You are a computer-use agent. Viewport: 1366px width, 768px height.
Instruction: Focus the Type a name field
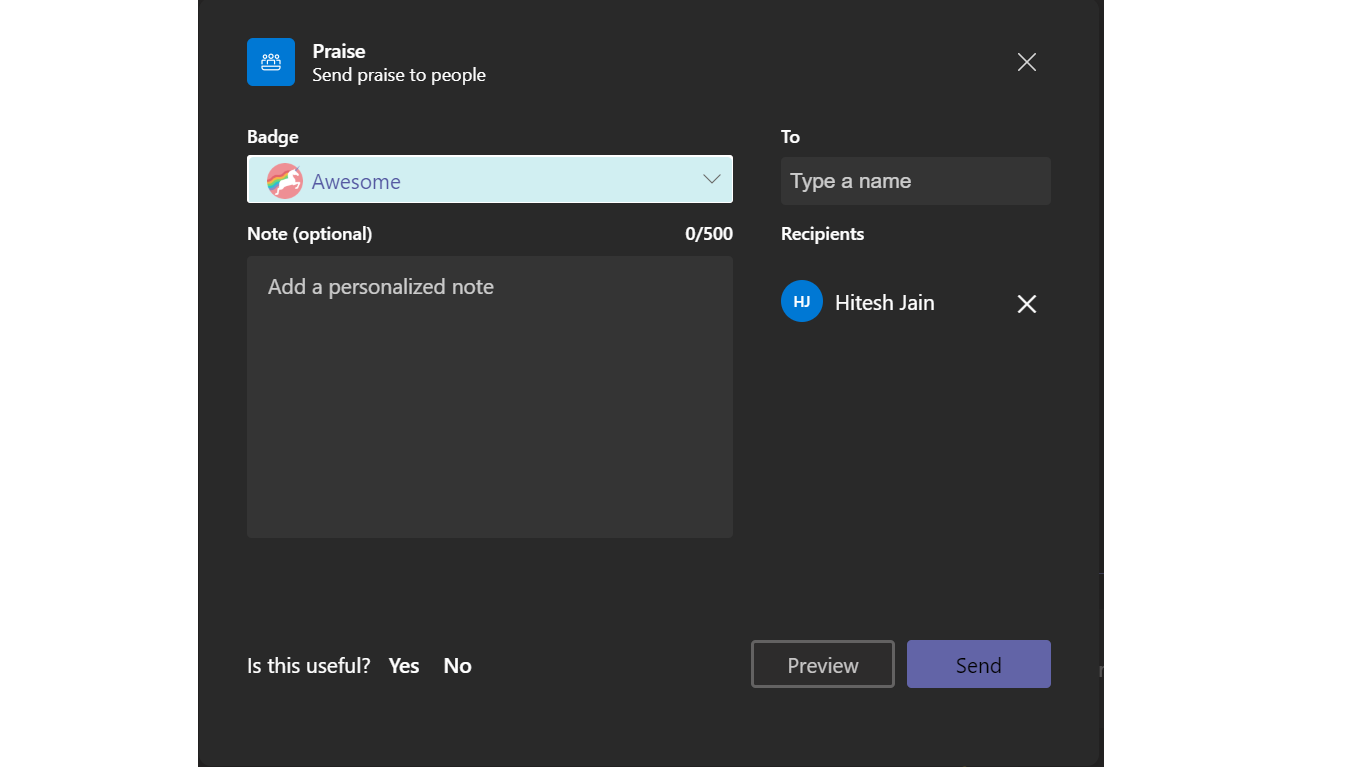[915, 181]
